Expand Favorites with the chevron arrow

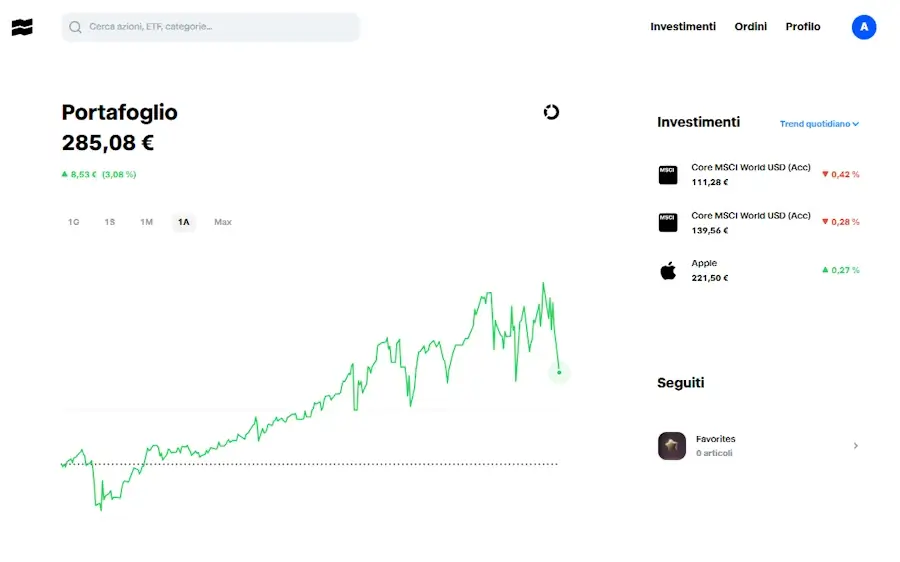point(856,446)
